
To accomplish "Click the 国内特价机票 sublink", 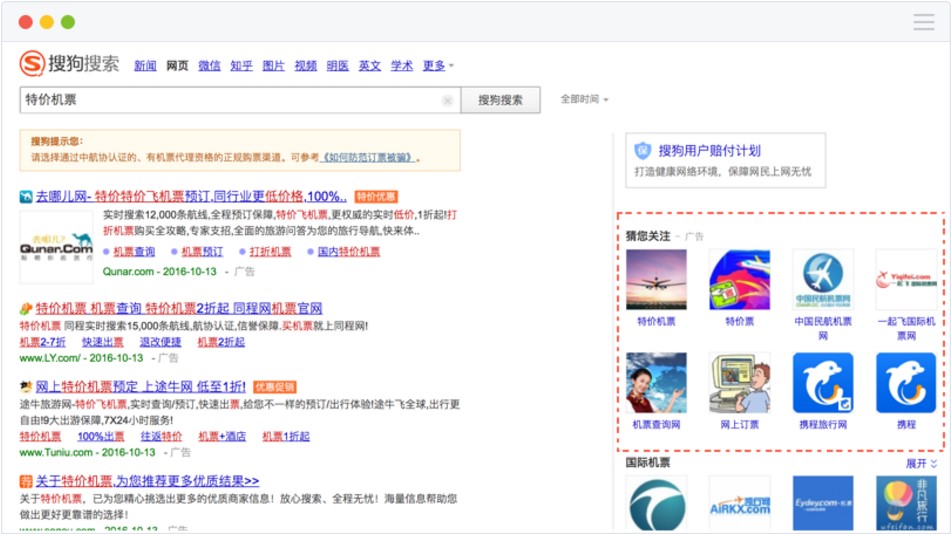I will pyautogui.click(x=349, y=252).
